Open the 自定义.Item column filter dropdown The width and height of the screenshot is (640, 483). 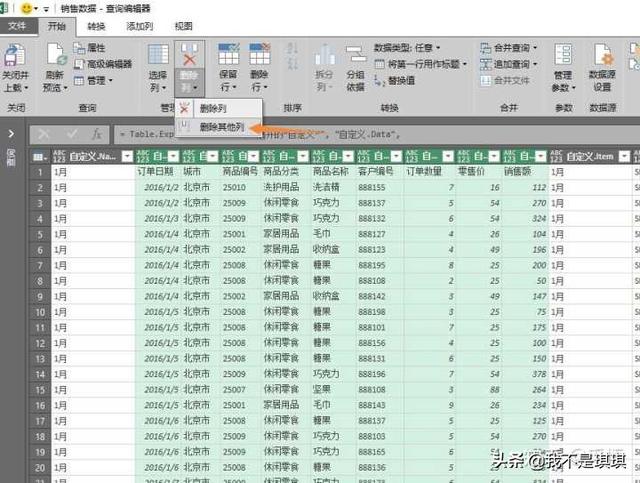click(624, 156)
